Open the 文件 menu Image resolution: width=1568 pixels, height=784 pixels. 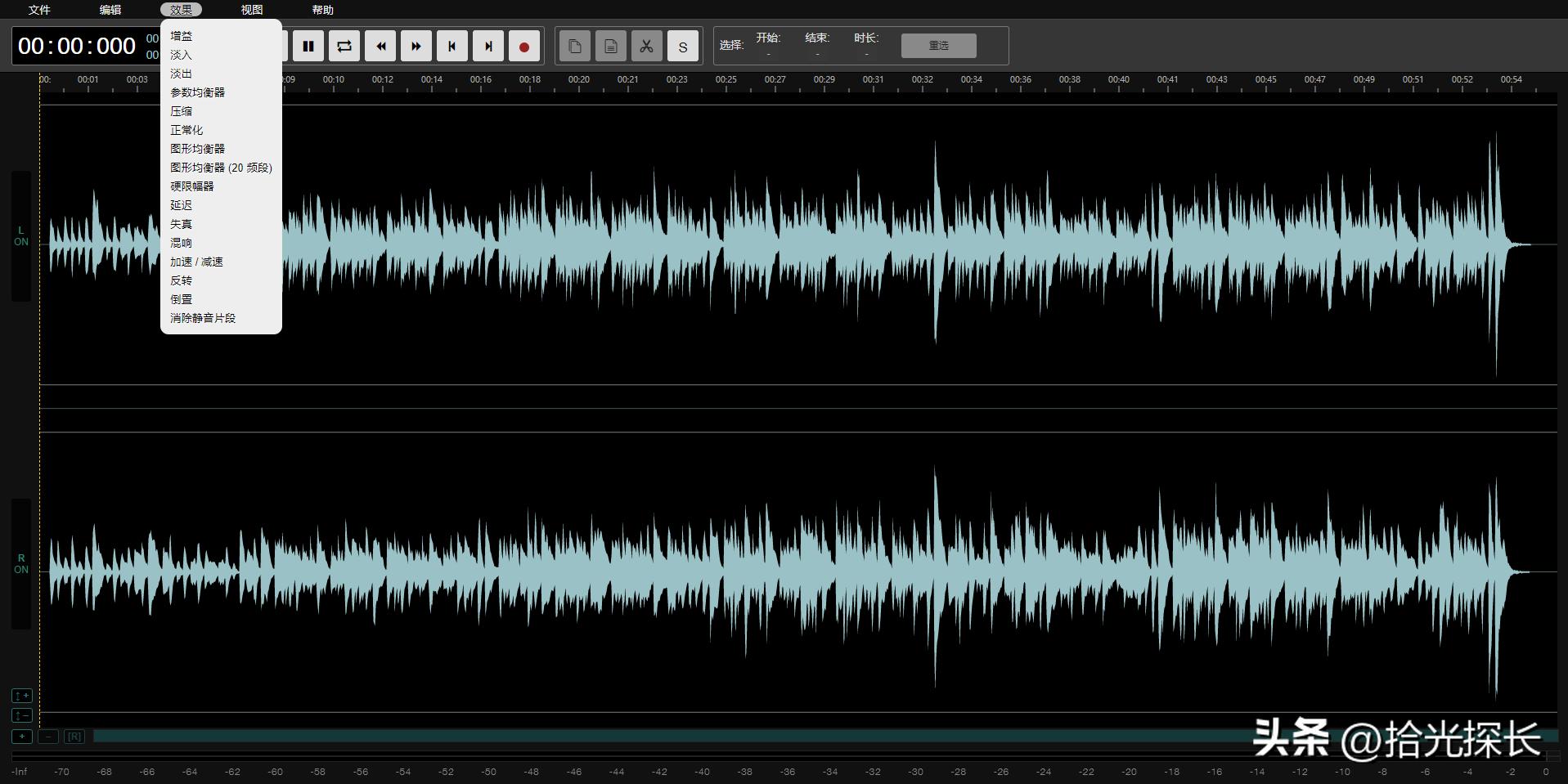click(39, 10)
